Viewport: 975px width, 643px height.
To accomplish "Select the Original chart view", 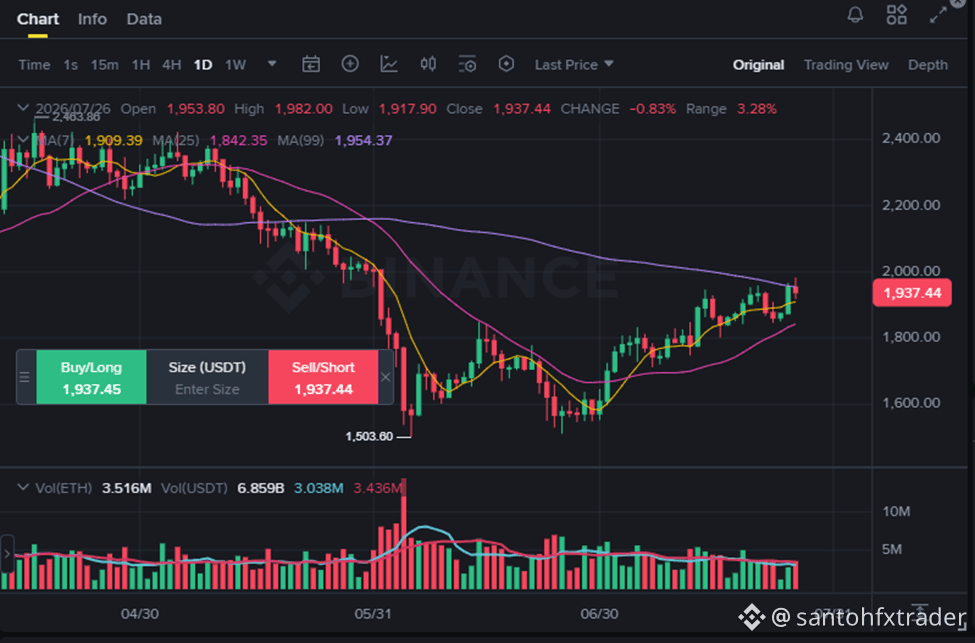I will tap(758, 65).
